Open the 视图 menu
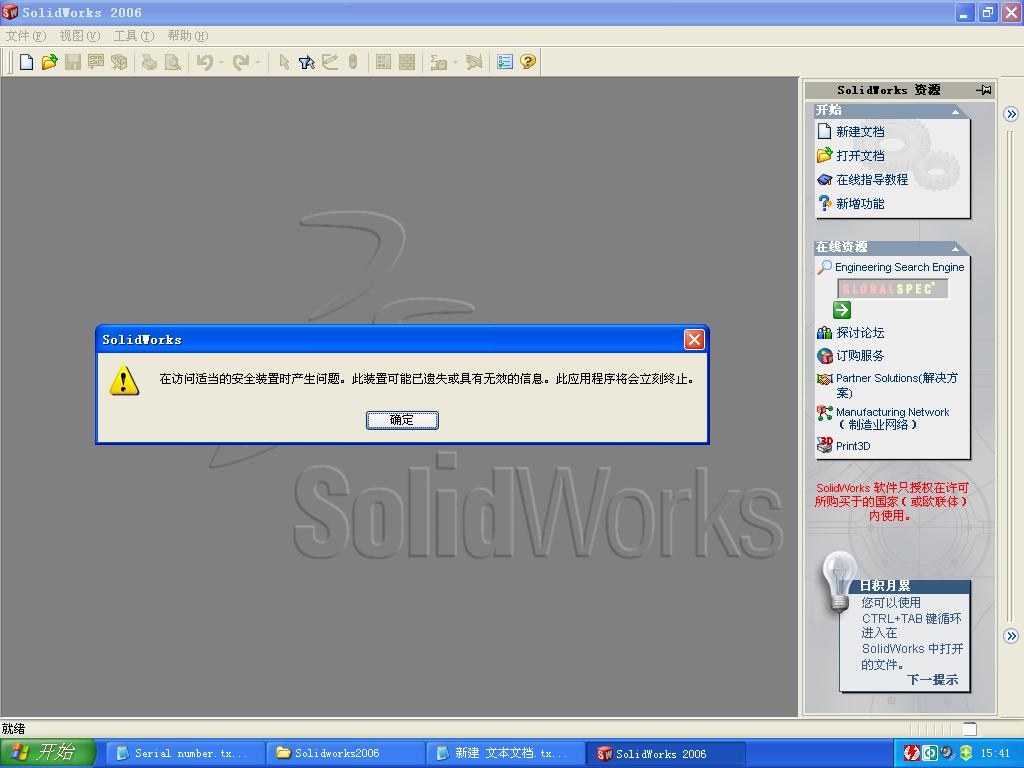Image resolution: width=1024 pixels, height=768 pixels. [80, 36]
